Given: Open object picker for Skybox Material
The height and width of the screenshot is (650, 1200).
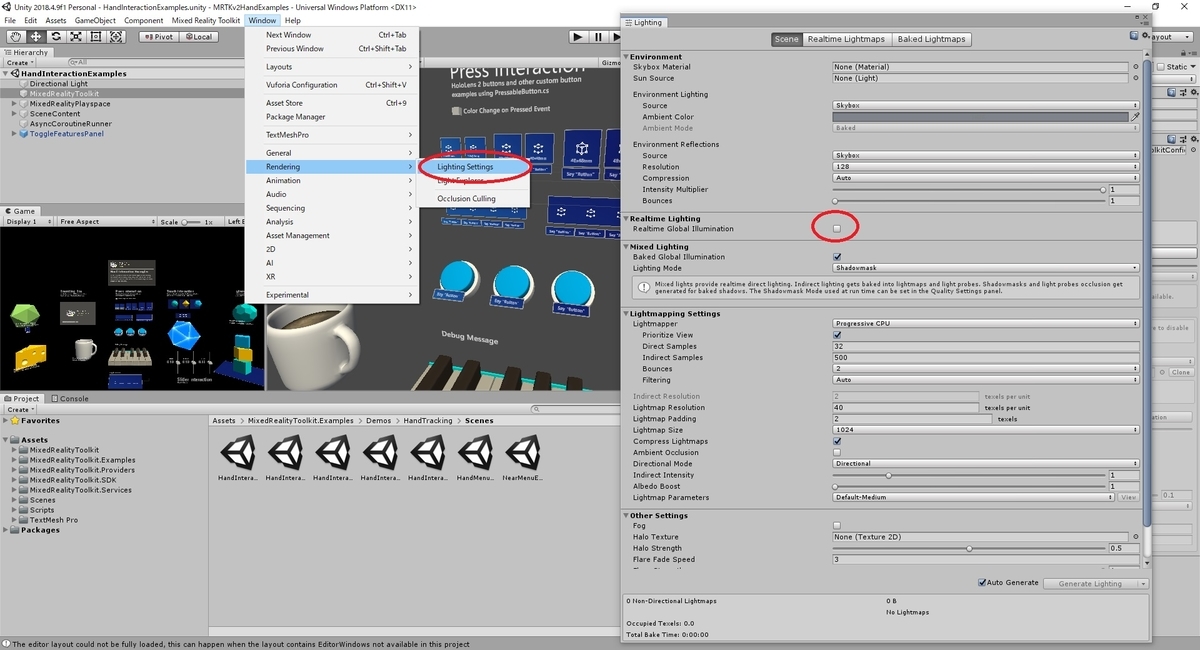Looking at the screenshot, I should [1136, 67].
